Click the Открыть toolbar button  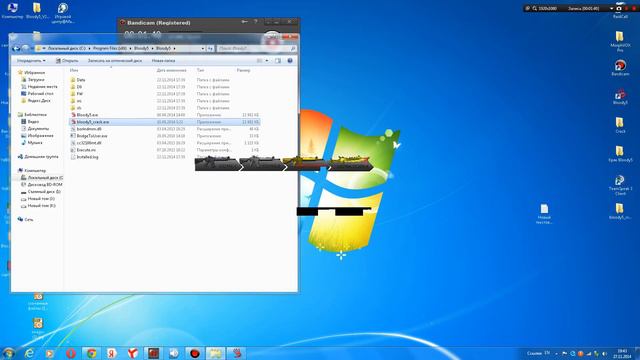pyautogui.click(x=67, y=60)
